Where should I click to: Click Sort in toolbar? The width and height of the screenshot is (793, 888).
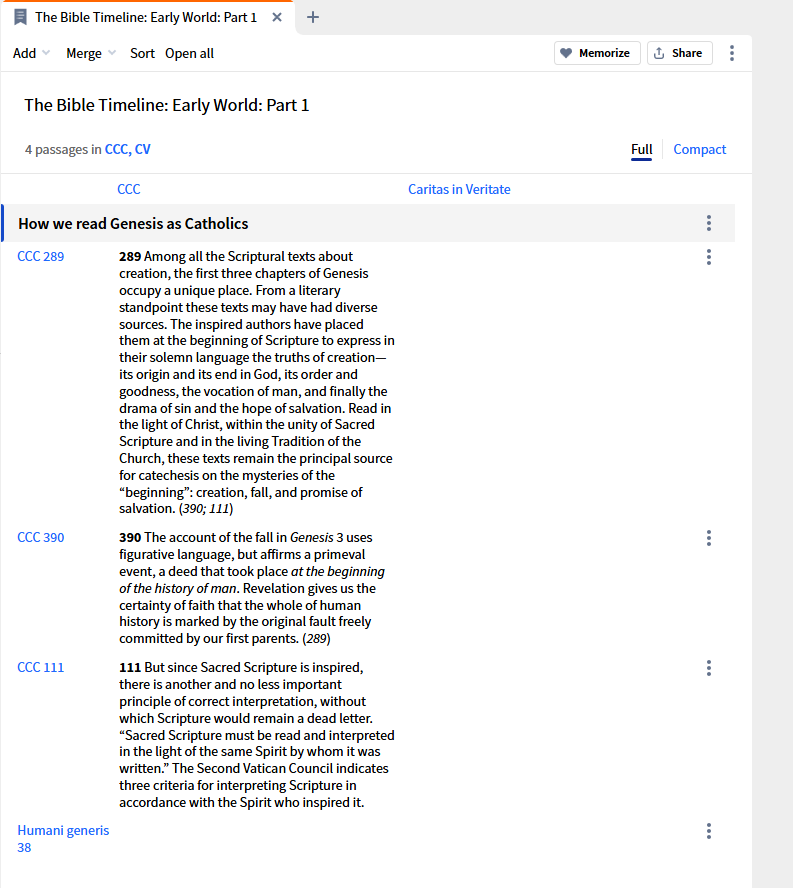coord(142,53)
